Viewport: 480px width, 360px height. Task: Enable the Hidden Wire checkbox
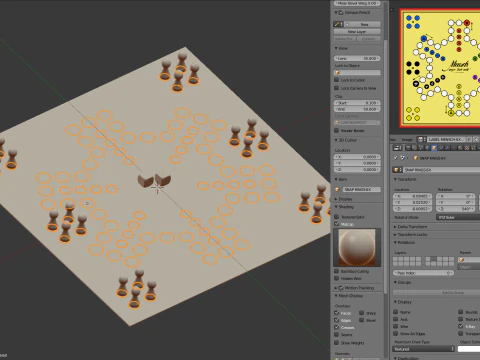[337, 278]
